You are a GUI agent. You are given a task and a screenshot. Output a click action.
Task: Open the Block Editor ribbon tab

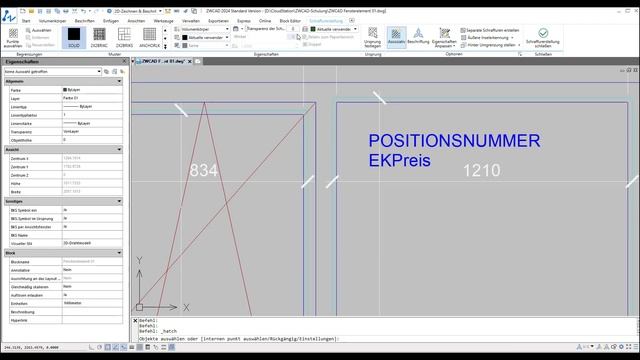coord(290,20)
